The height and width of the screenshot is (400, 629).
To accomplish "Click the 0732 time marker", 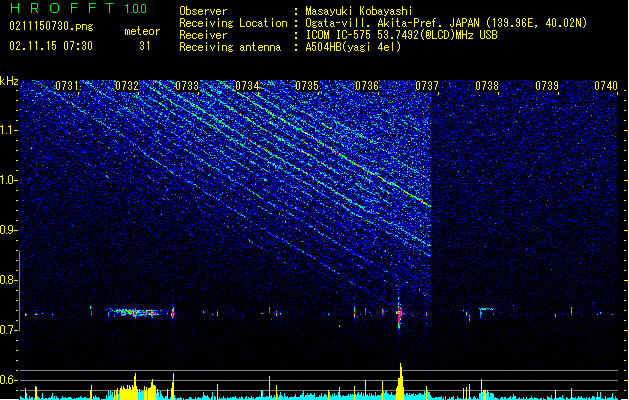I will pyautogui.click(x=127, y=86).
